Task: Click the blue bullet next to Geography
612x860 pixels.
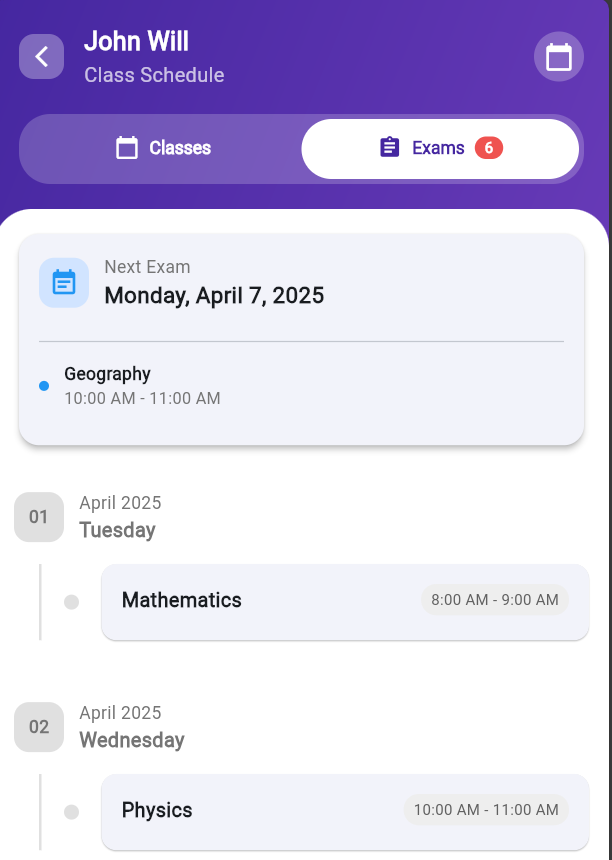Action: pyautogui.click(x=43, y=385)
